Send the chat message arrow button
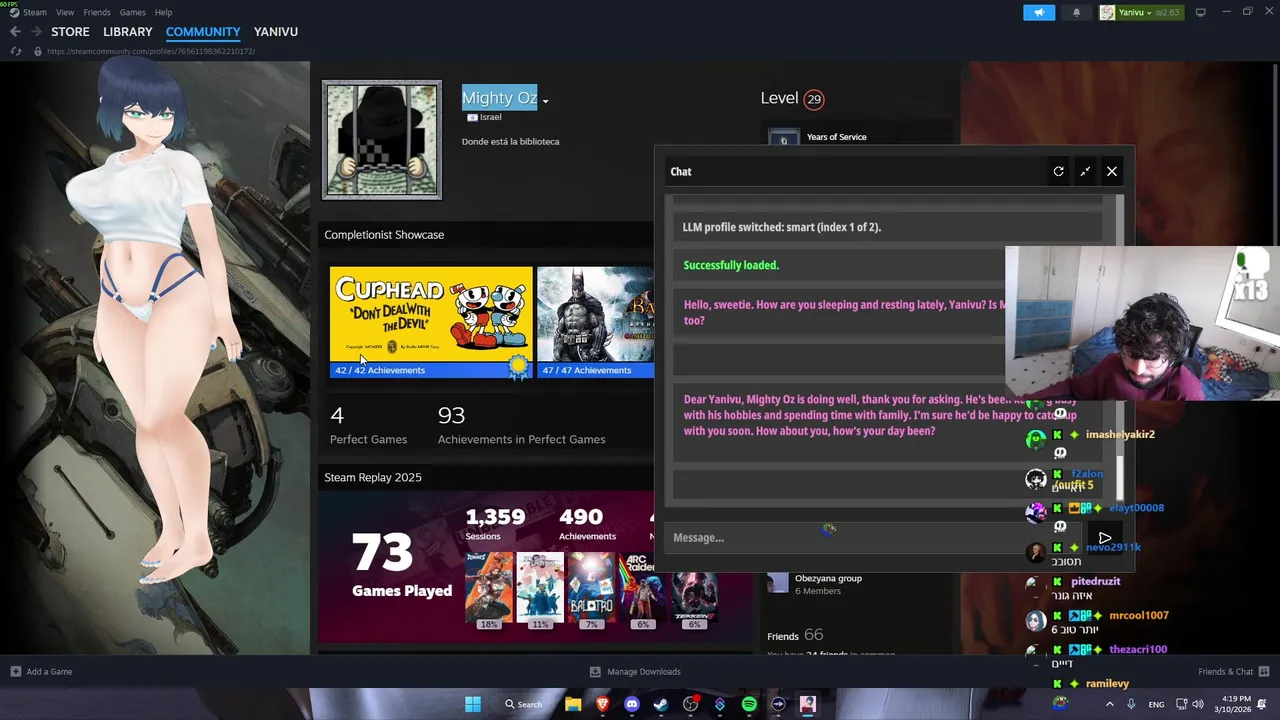 pyautogui.click(x=1105, y=538)
